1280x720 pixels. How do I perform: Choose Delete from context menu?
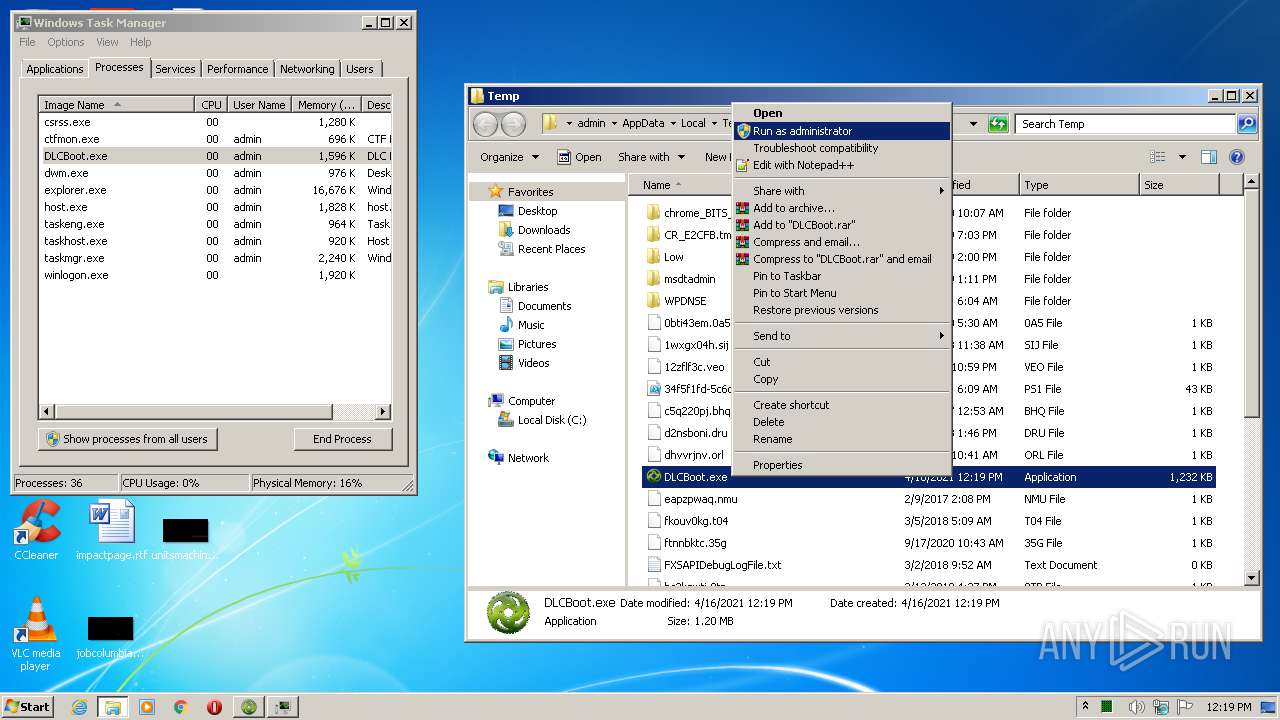[x=841, y=422]
